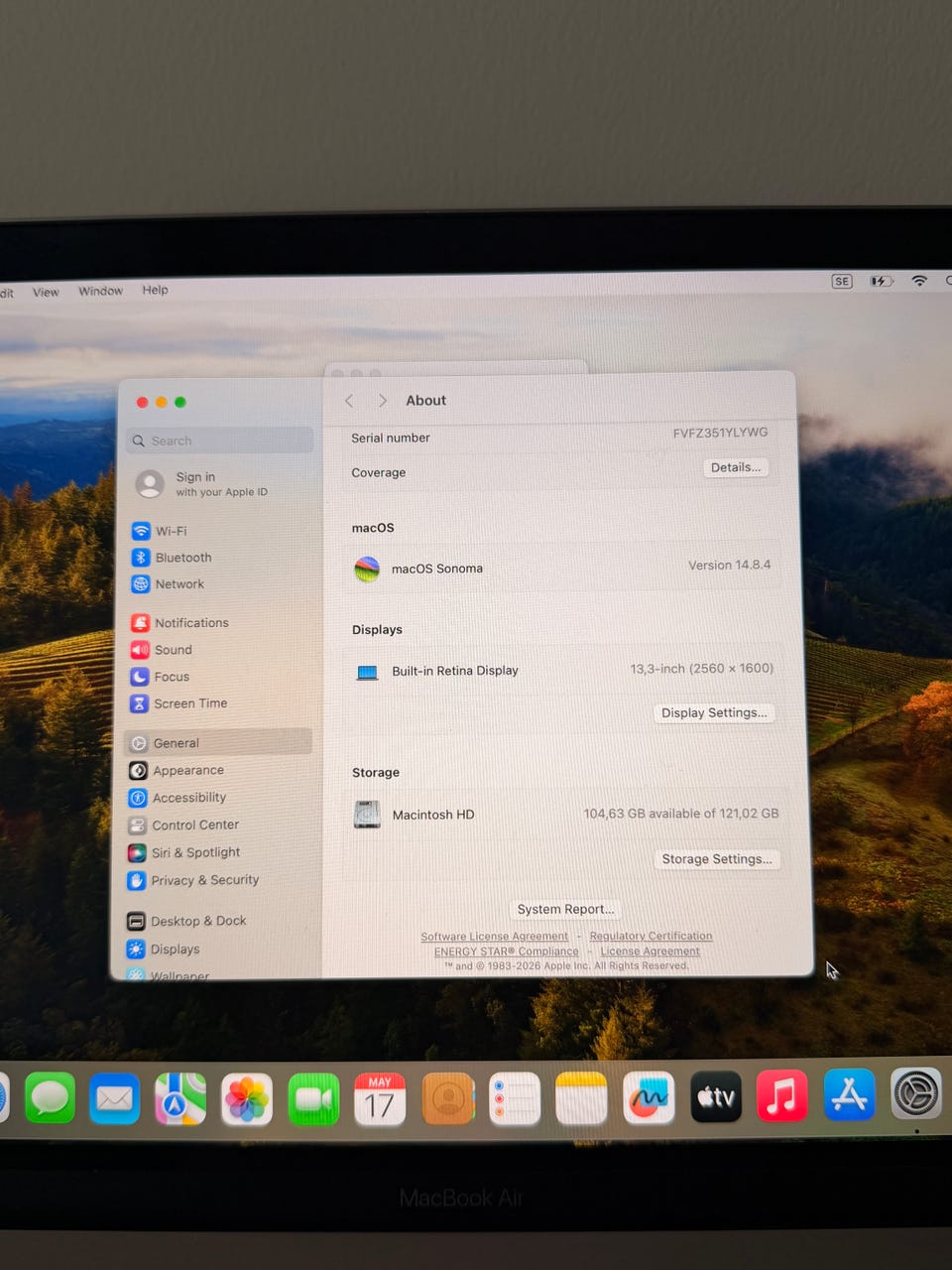Viewport: 952px width, 1270px height.
Task: Select Sound in the sidebar
Action: tap(161, 650)
